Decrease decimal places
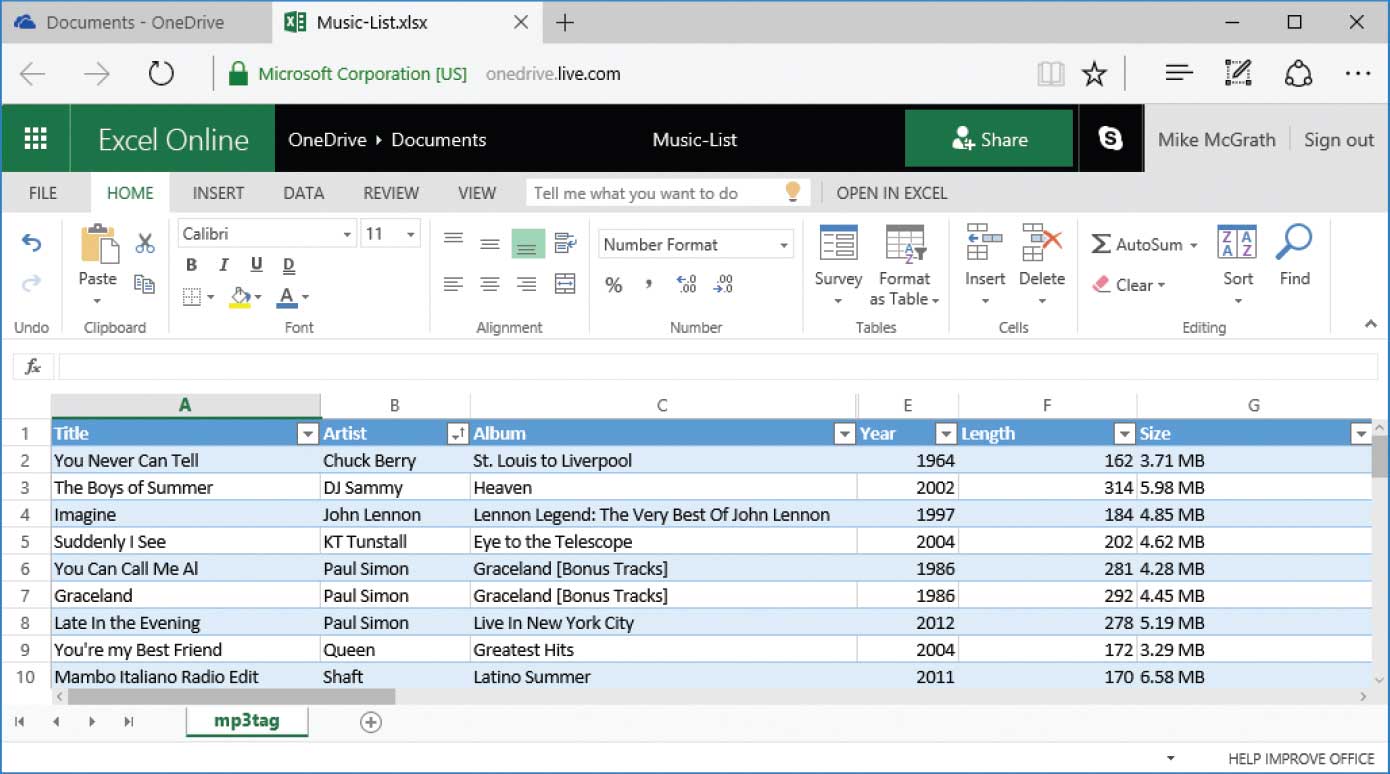 [722, 285]
